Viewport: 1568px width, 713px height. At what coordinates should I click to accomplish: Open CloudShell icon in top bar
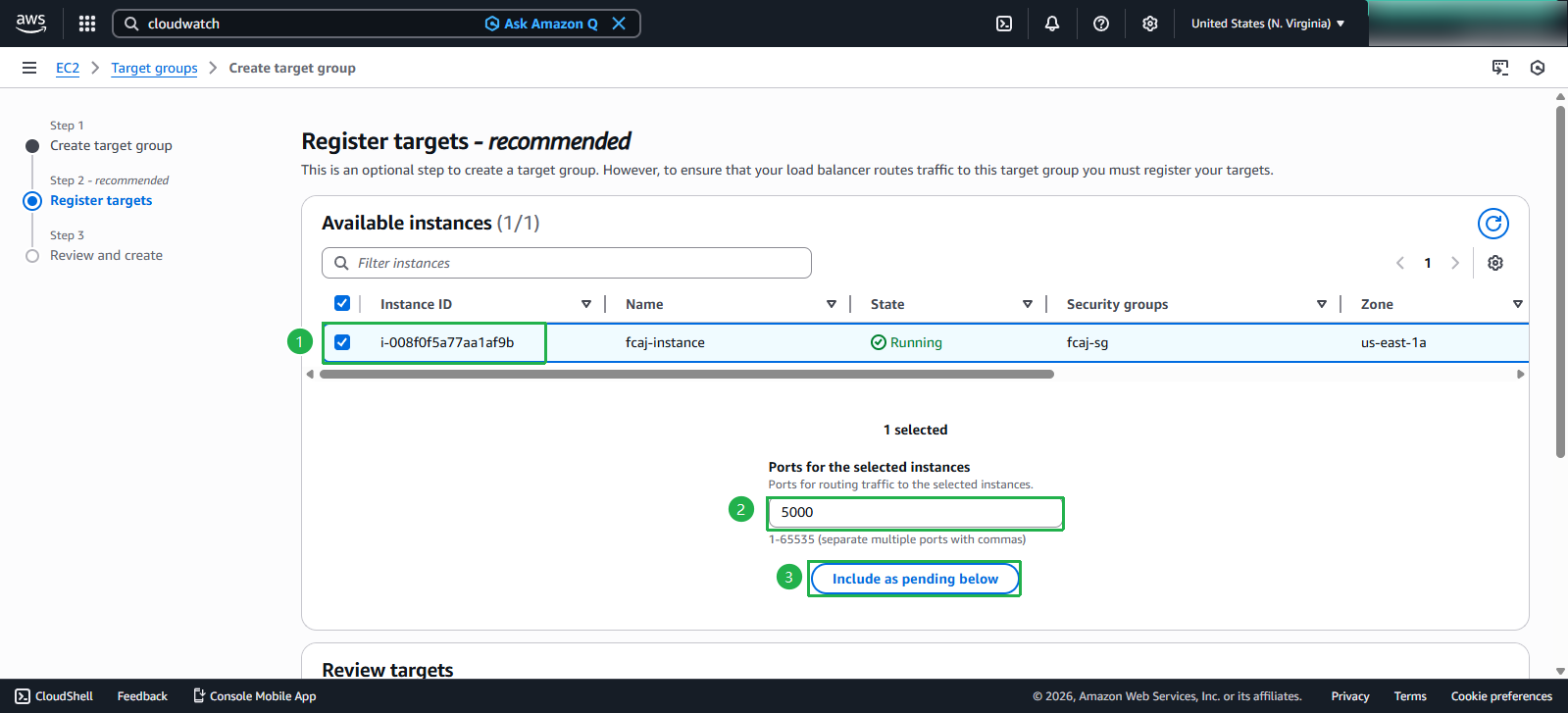coord(1004,24)
